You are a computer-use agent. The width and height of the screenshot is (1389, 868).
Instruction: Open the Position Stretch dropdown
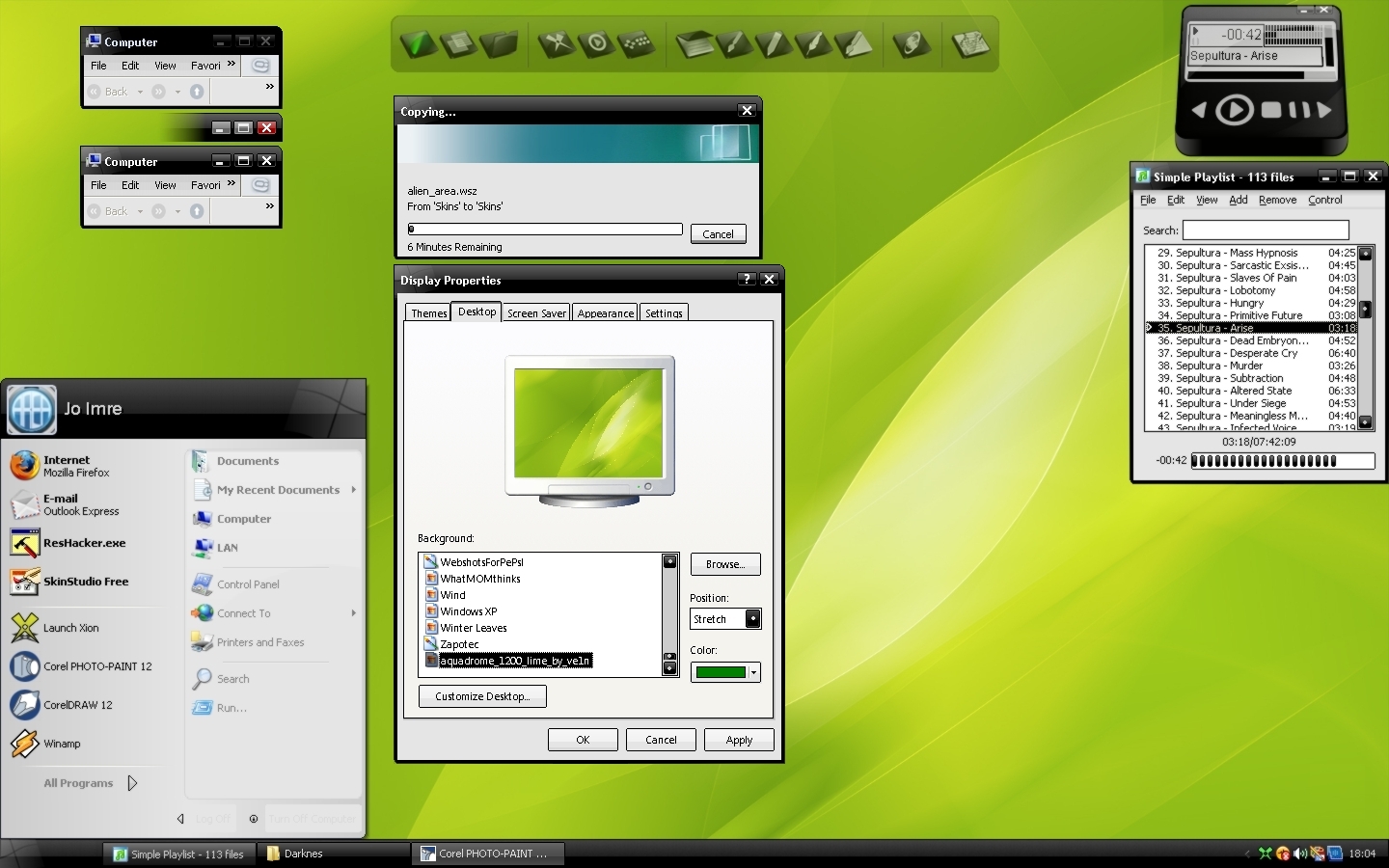tap(753, 619)
